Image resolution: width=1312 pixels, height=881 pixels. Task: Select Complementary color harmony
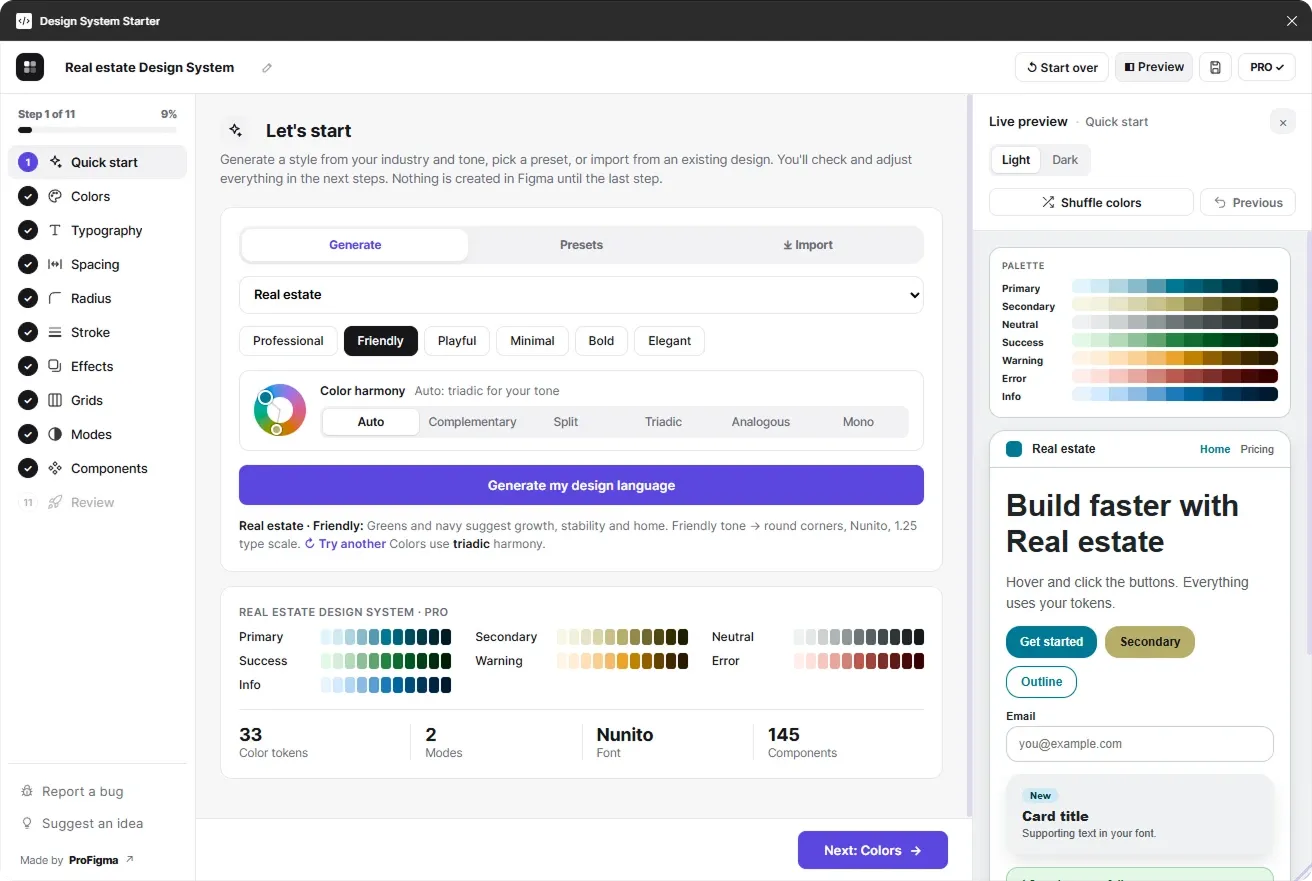[472, 422]
